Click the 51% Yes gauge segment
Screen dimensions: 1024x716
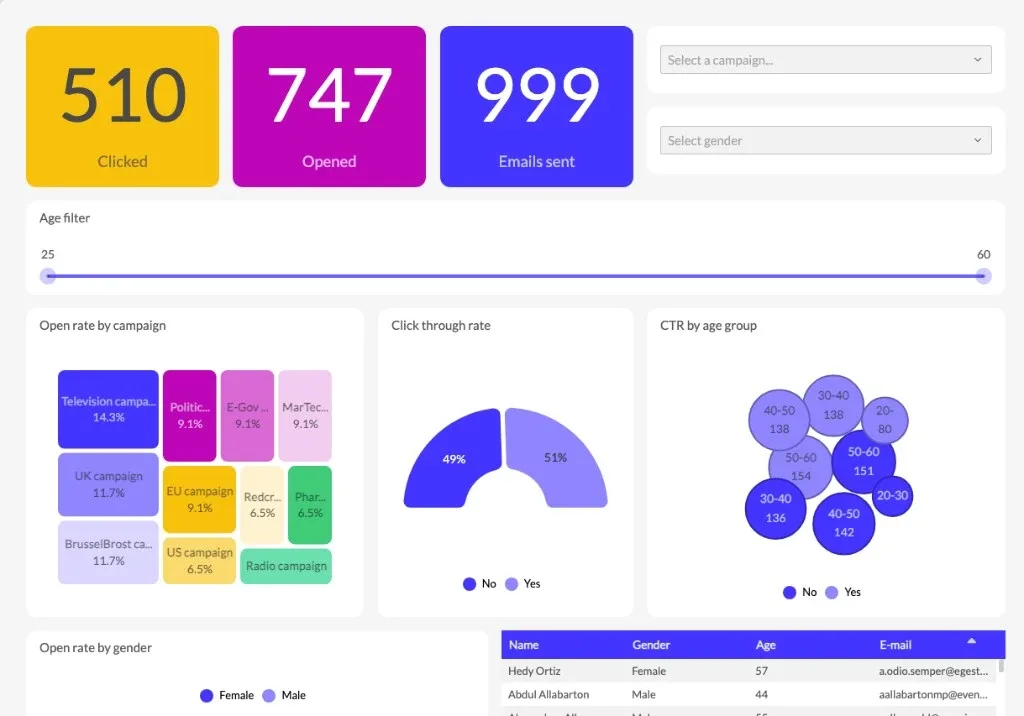pos(556,458)
